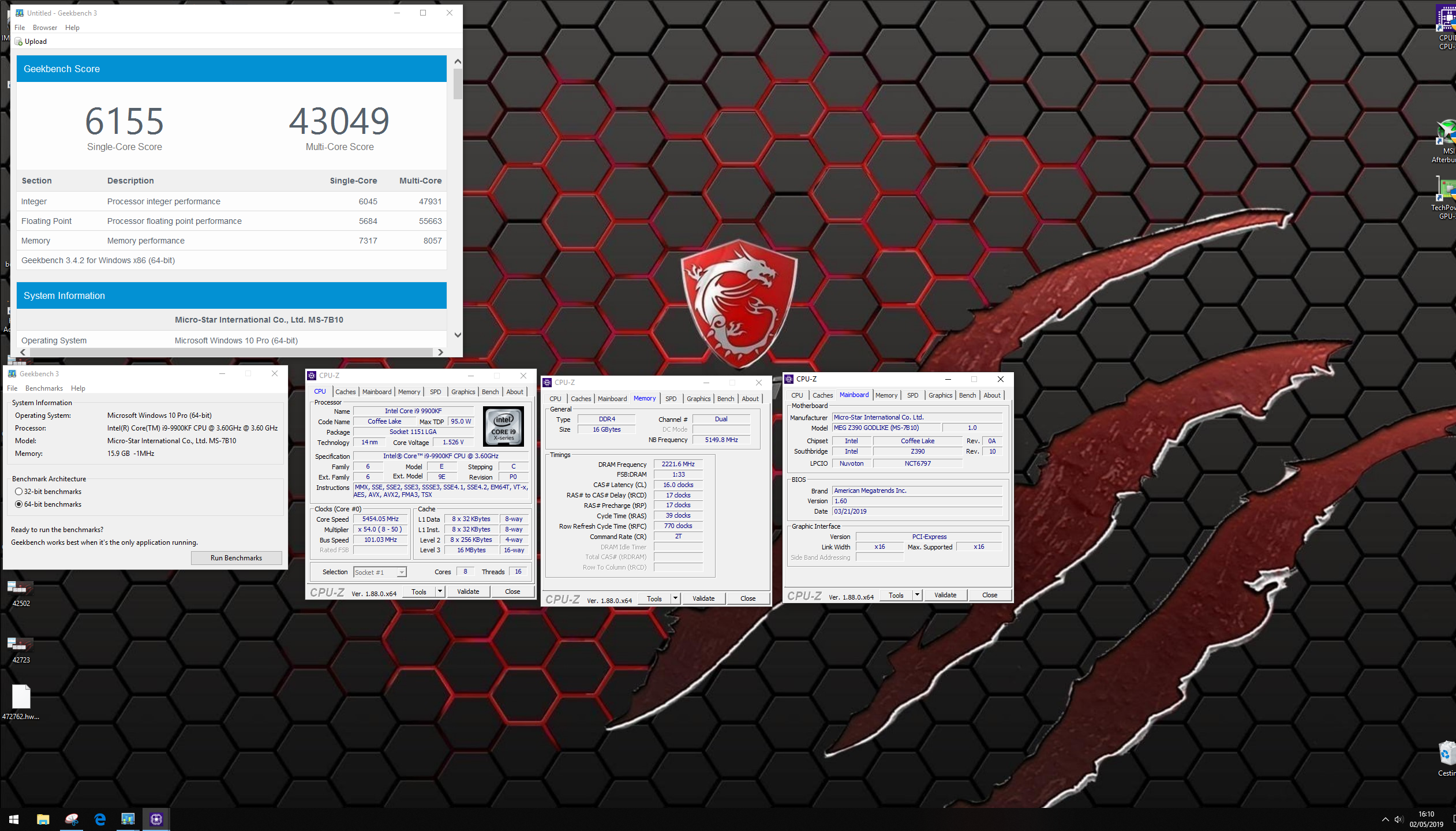Click Close button in CPU-Z CPU window
1456x831 pixels.
click(x=512, y=592)
